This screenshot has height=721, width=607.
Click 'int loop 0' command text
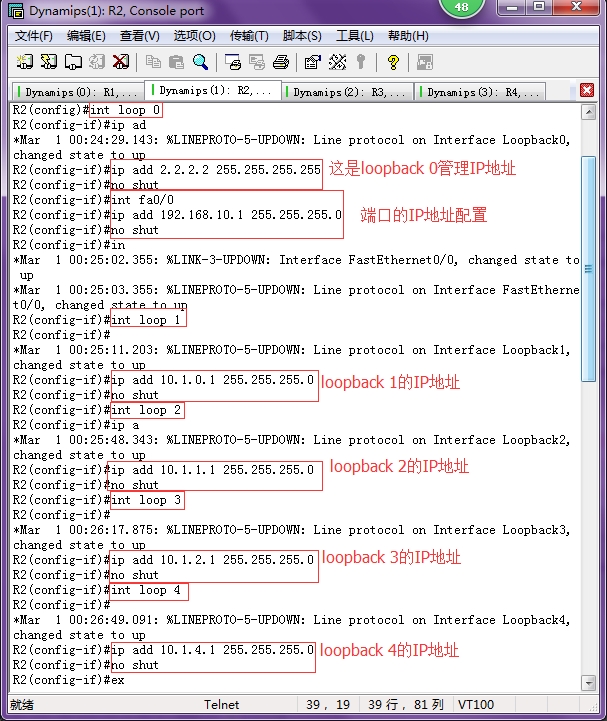[x=125, y=110]
